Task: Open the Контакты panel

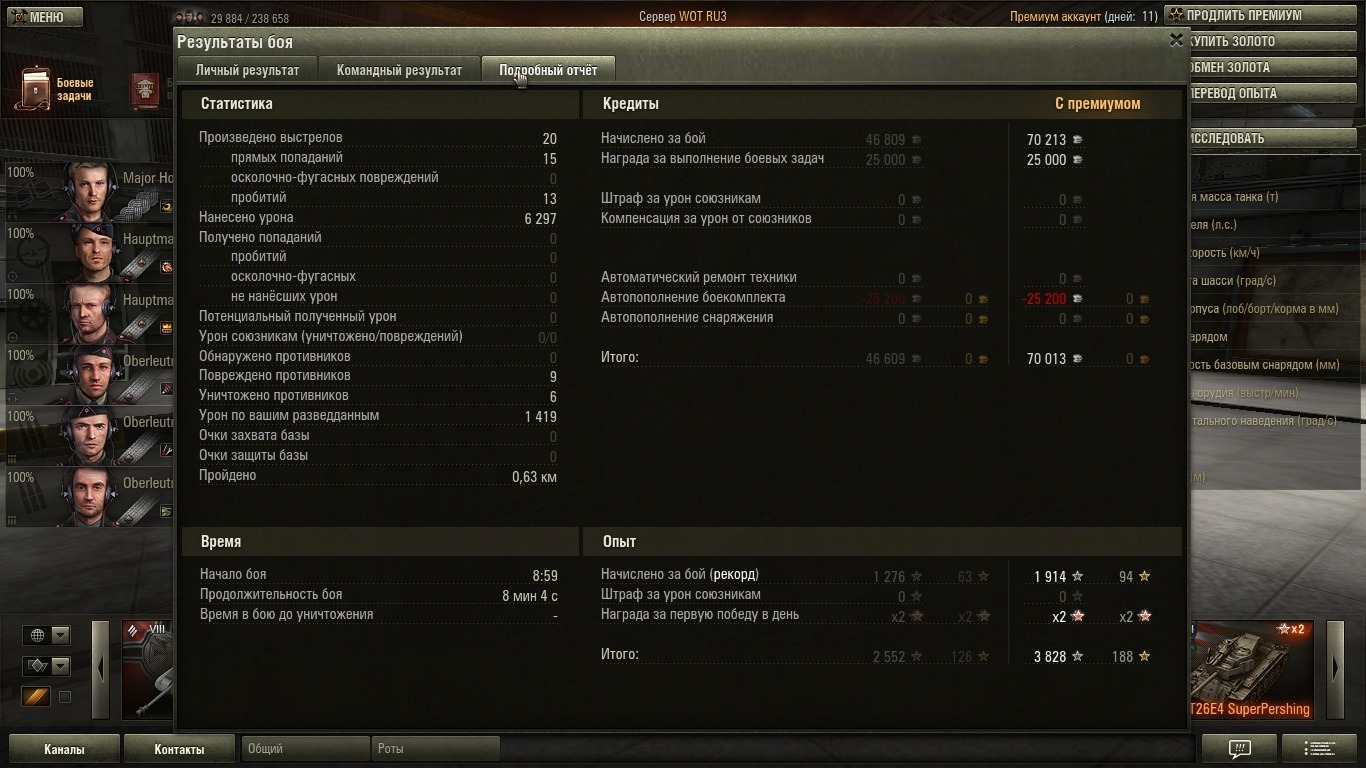Action: (179, 749)
